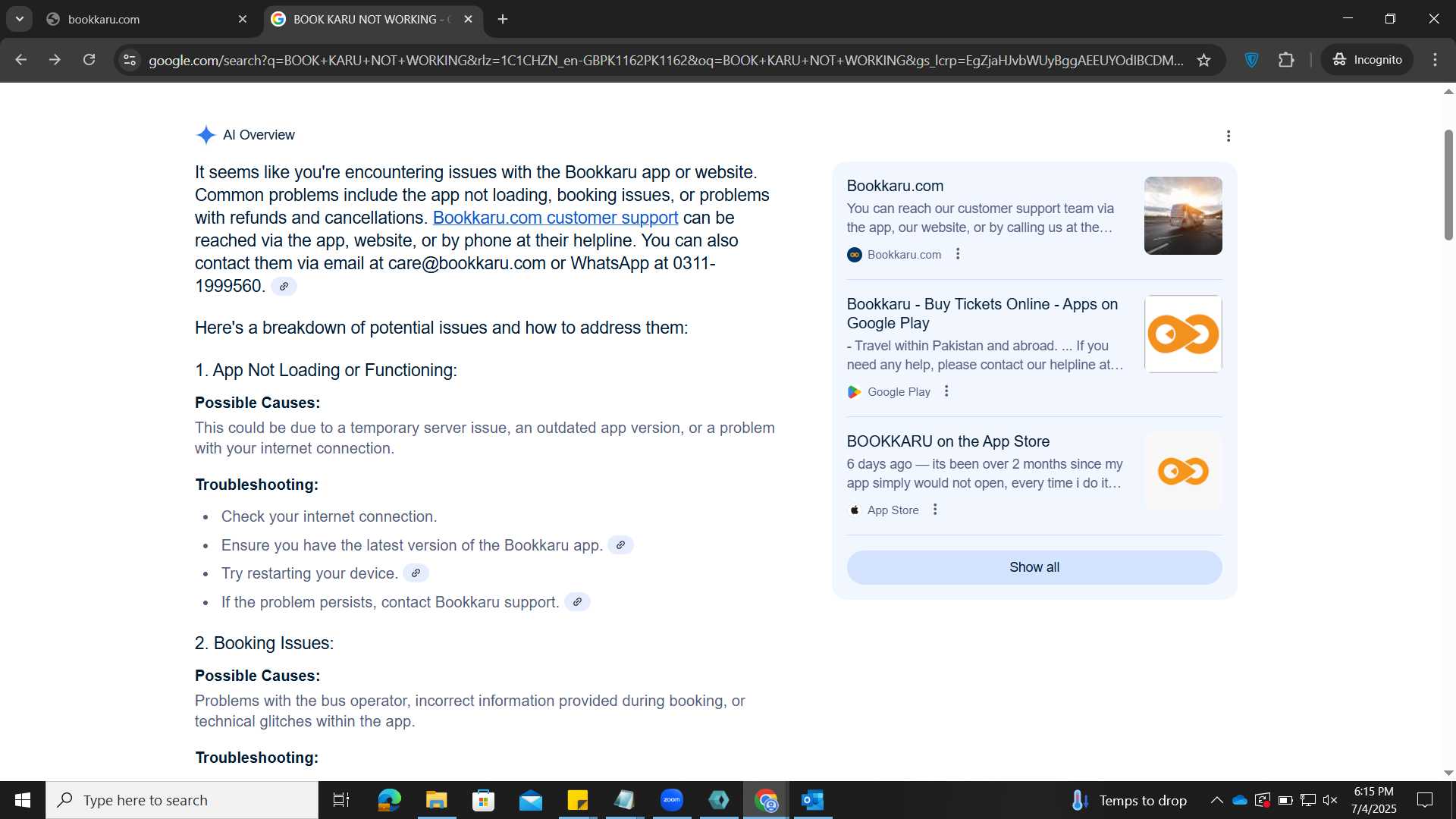Switch to Chrome on the taskbar
This screenshot has width=1456, height=819.
(766, 800)
